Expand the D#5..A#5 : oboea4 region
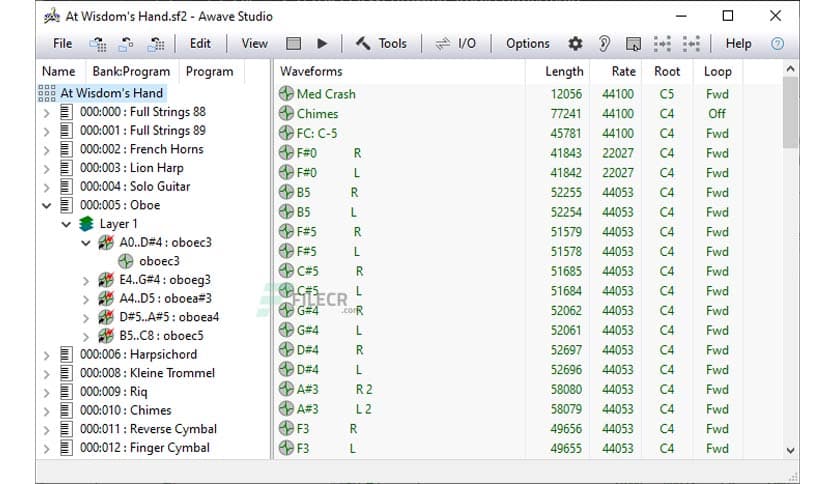 click(x=86, y=318)
